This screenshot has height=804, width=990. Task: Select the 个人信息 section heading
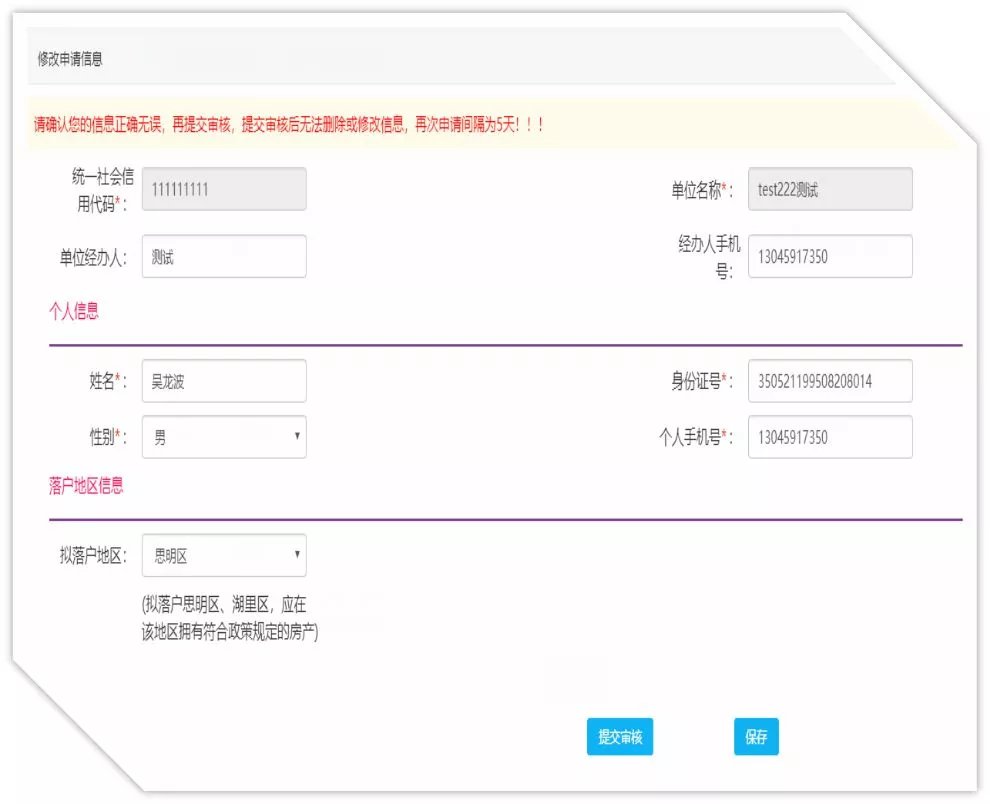[x=74, y=311]
